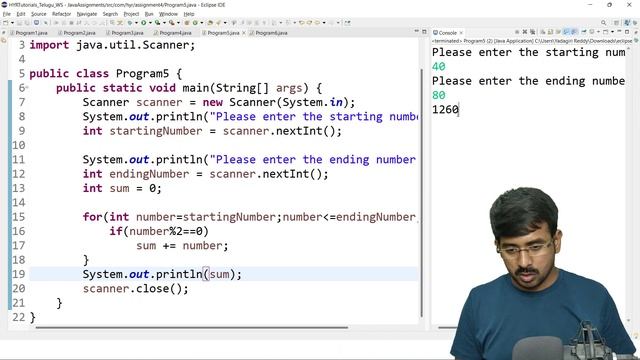Click the Remove Launch X icon in Console
The width and height of the screenshot is (640, 360).
(525, 32)
